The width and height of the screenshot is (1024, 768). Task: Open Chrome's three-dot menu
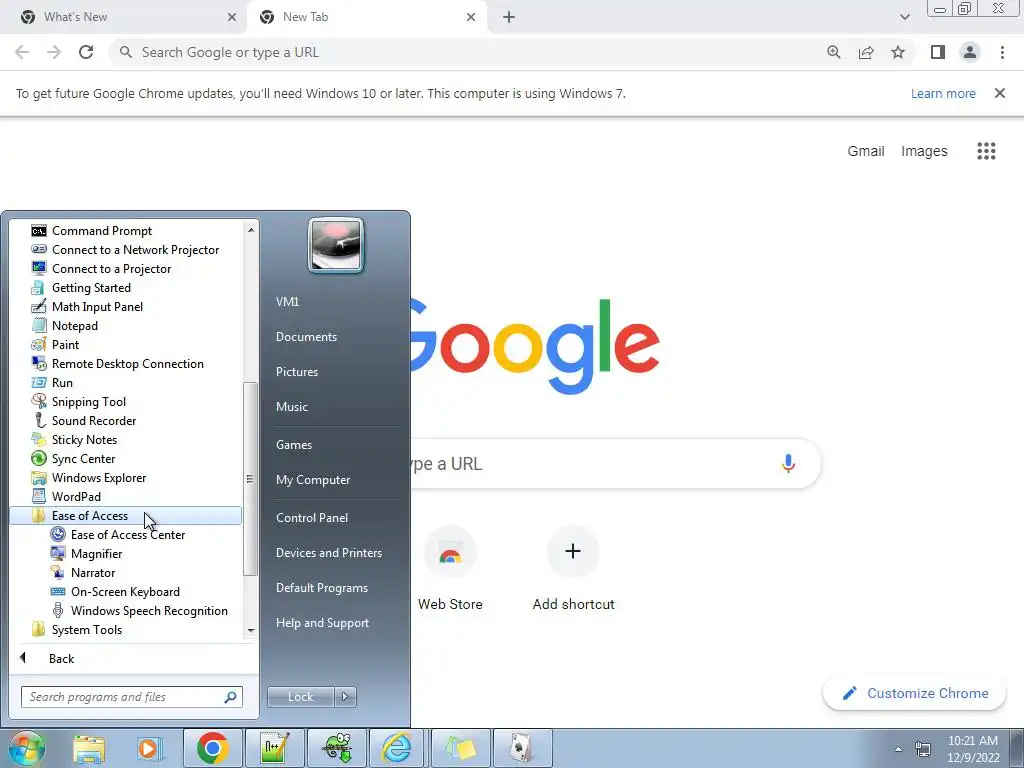click(x=1002, y=52)
